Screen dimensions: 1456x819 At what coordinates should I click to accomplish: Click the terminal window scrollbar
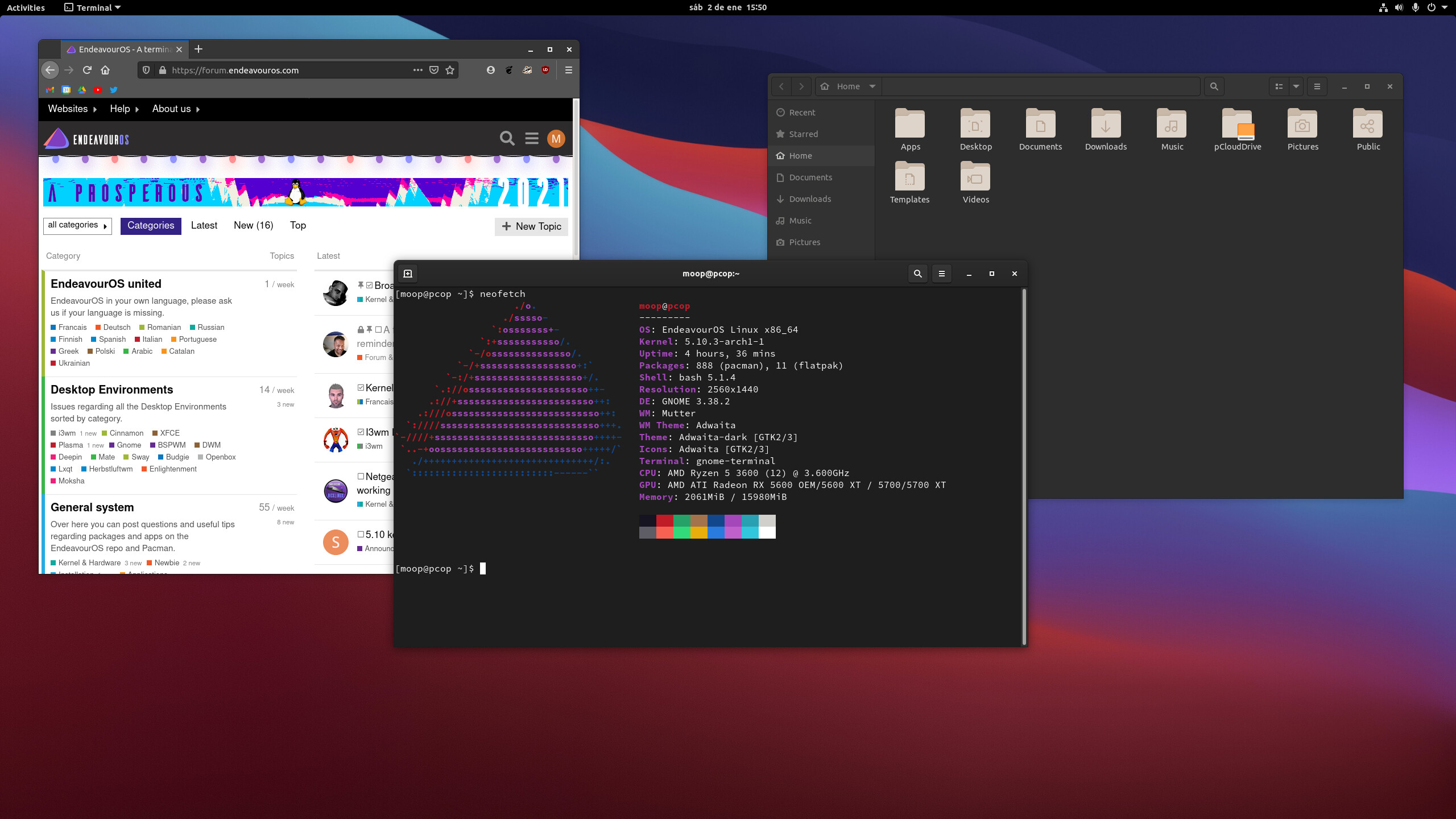pyautogui.click(x=1024, y=466)
